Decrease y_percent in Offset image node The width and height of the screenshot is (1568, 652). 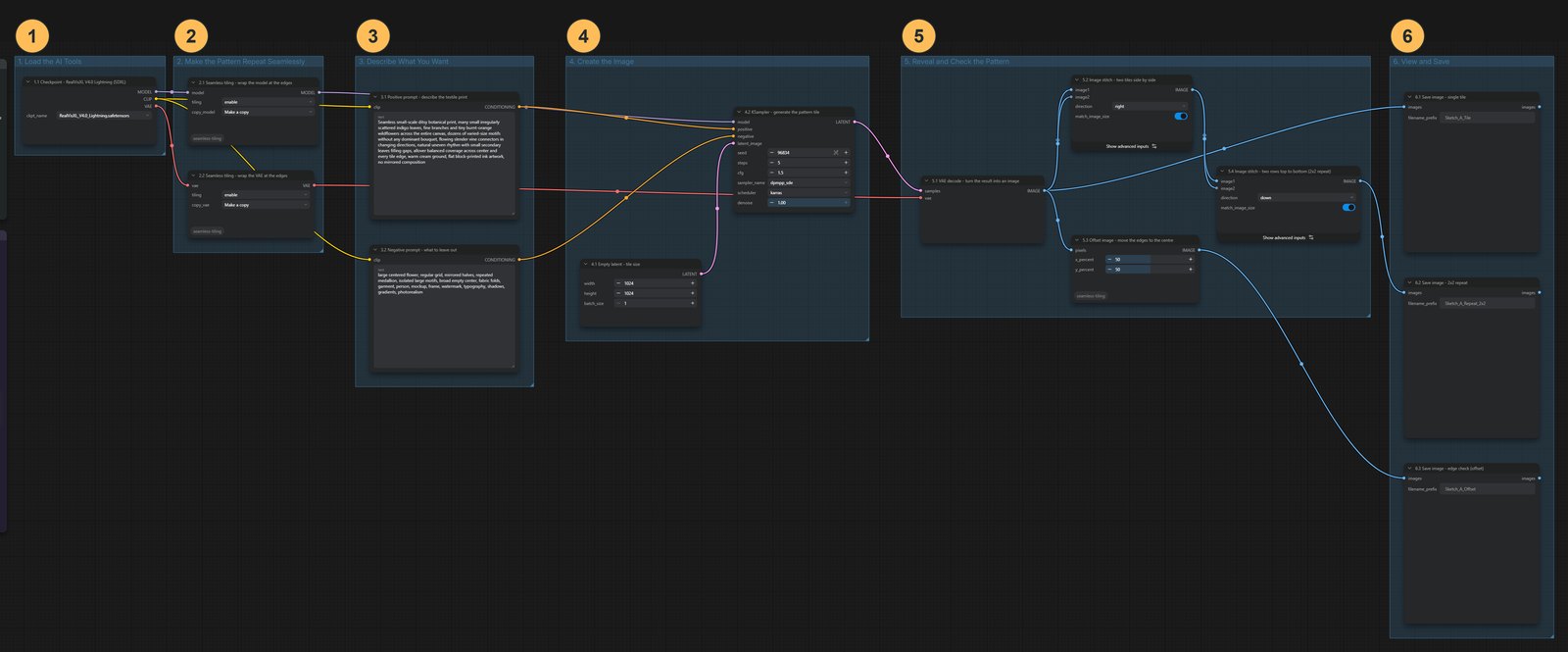1109,270
